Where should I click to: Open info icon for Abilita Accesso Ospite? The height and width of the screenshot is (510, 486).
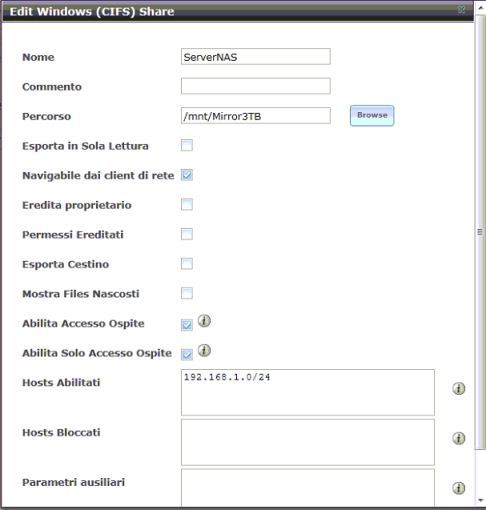[204, 321]
